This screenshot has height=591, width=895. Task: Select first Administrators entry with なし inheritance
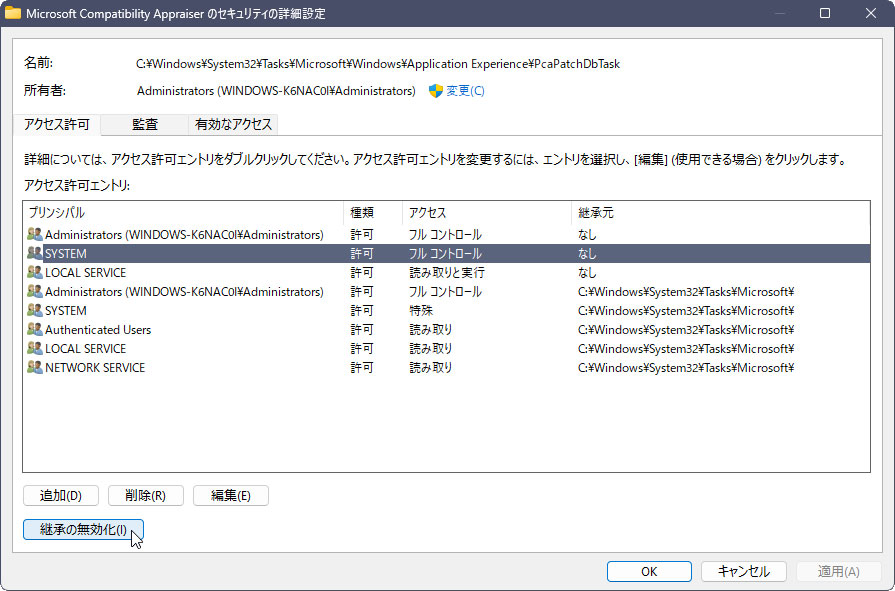pyautogui.click(x=447, y=235)
